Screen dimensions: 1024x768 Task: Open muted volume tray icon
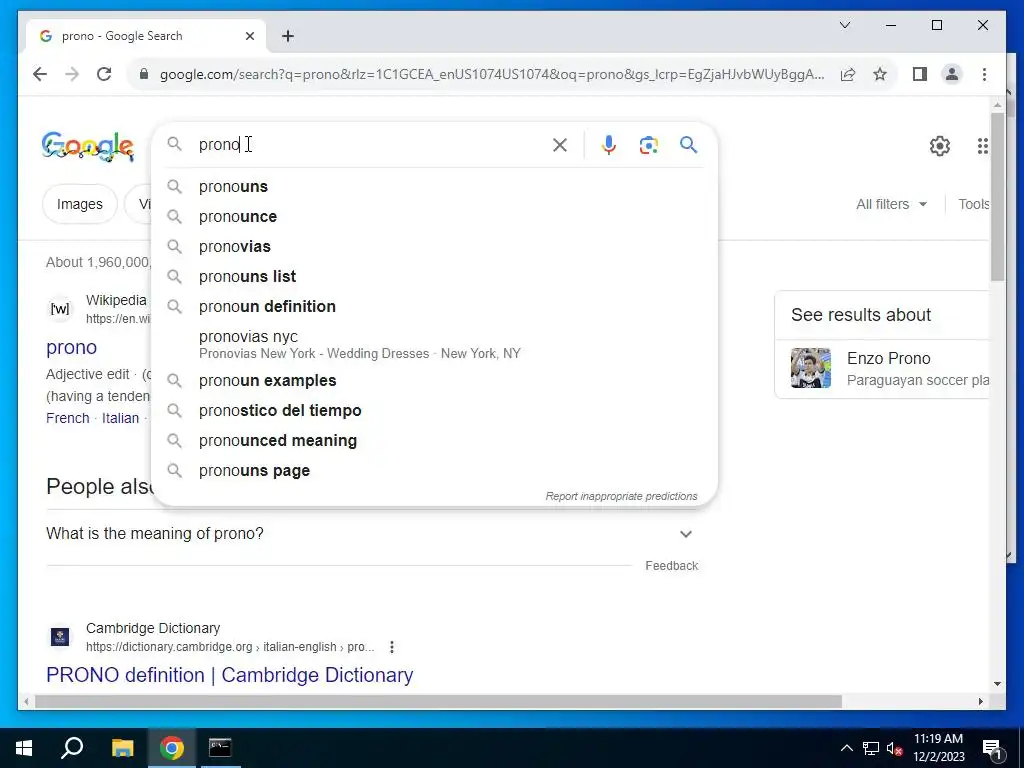click(894, 748)
